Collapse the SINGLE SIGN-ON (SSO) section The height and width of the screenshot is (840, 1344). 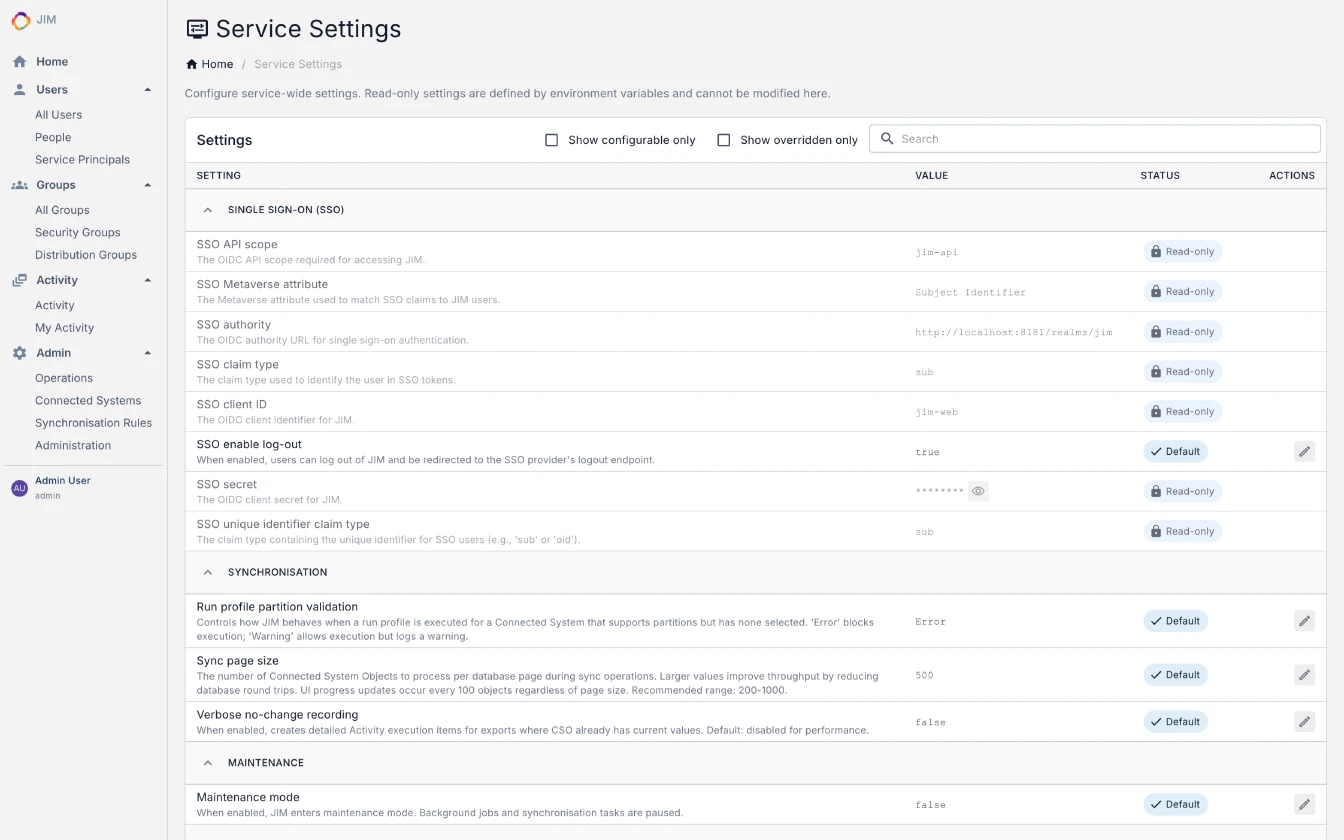(208, 209)
